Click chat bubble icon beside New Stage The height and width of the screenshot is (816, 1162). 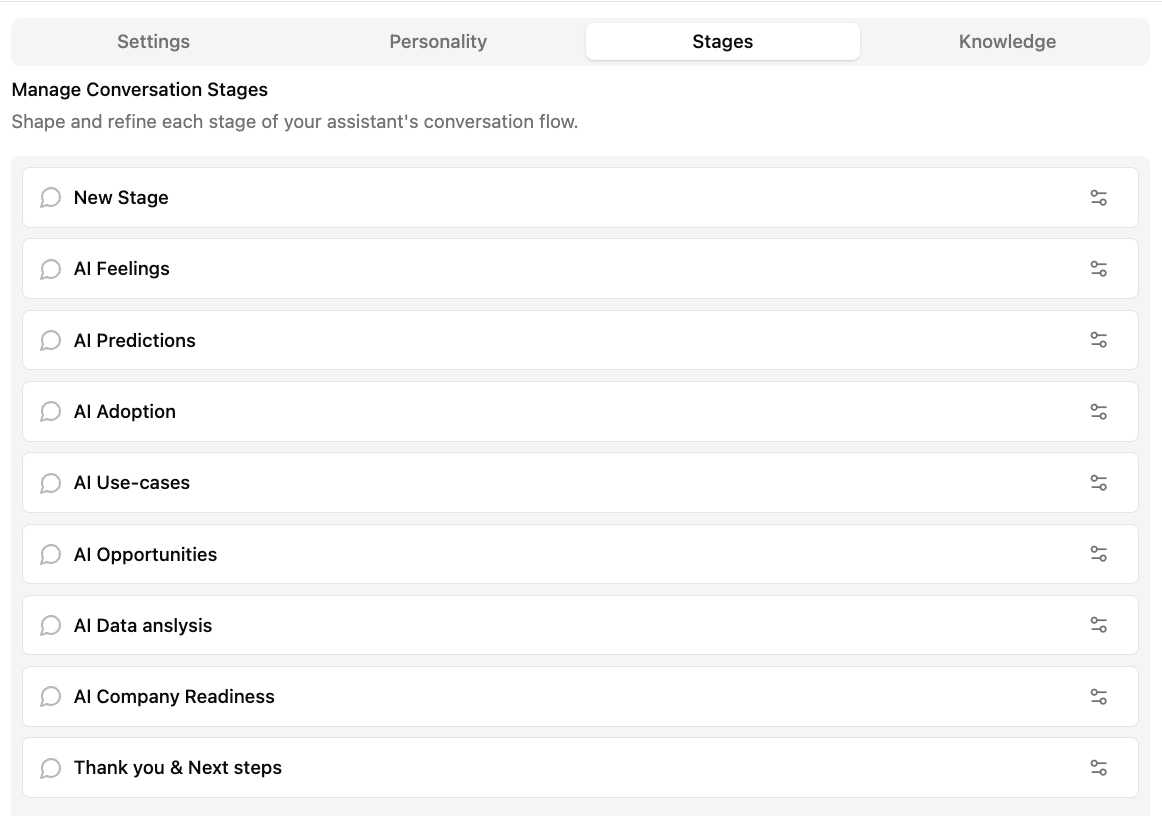[x=50, y=198]
